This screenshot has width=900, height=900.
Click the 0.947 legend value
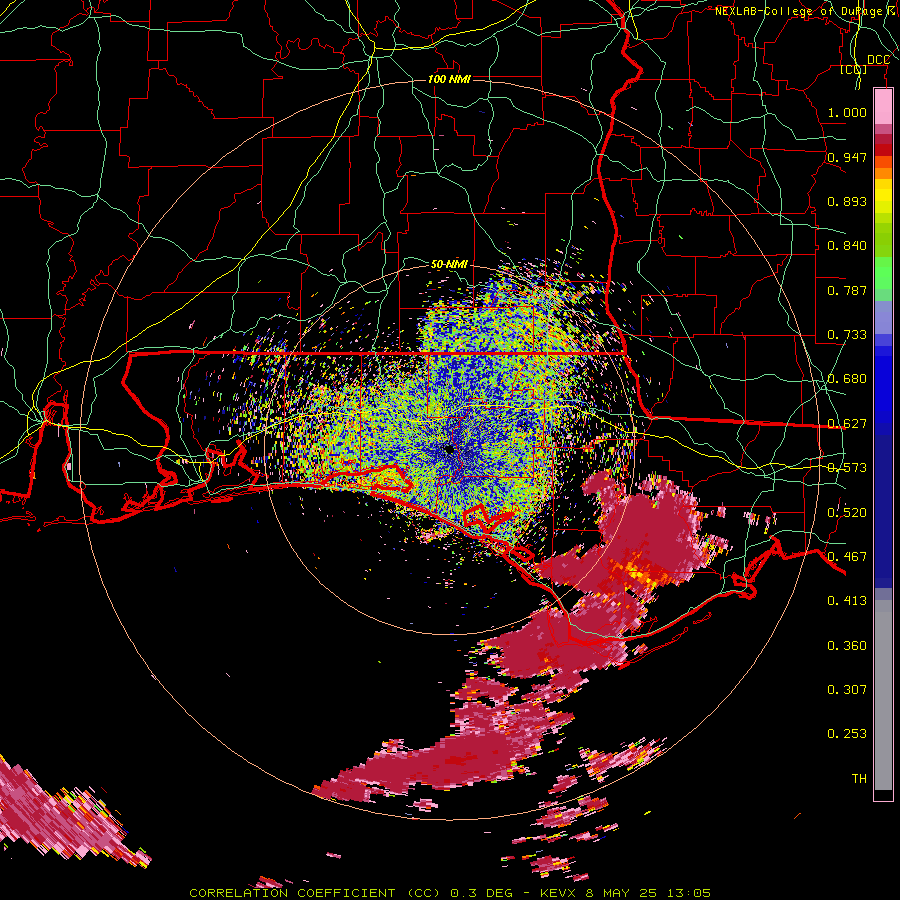coord(847,157)
